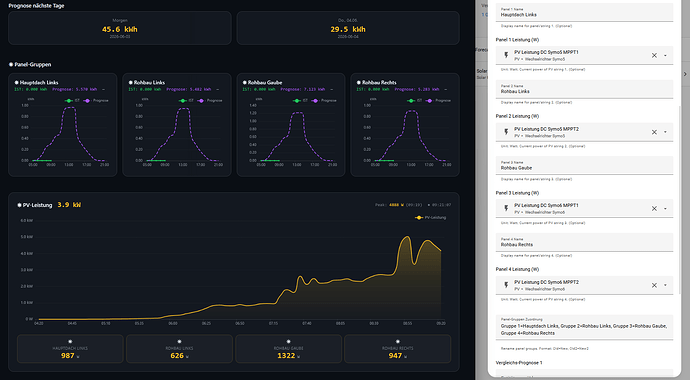Screen dimensions: 690x380
Task: Click the sun icon on Rohbau Gaube 1322 W tile
Action: pos(288,341)
